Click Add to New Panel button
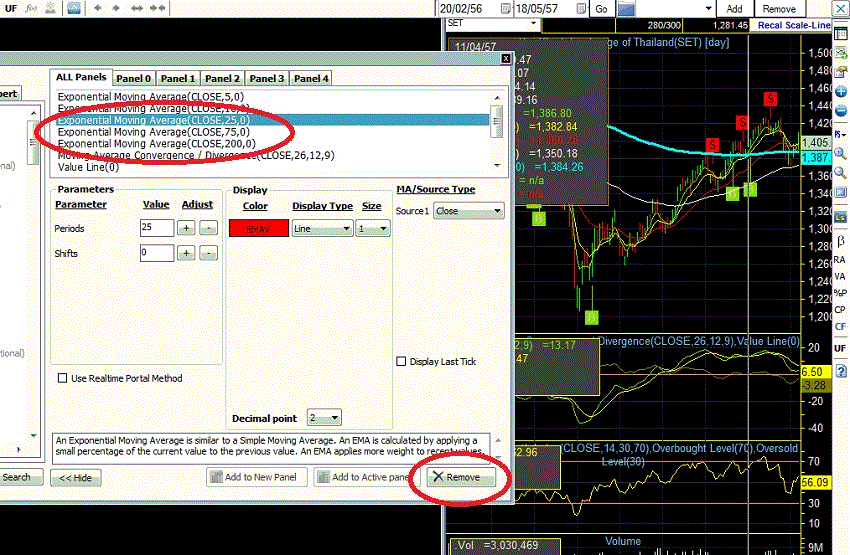 (256, 477)
